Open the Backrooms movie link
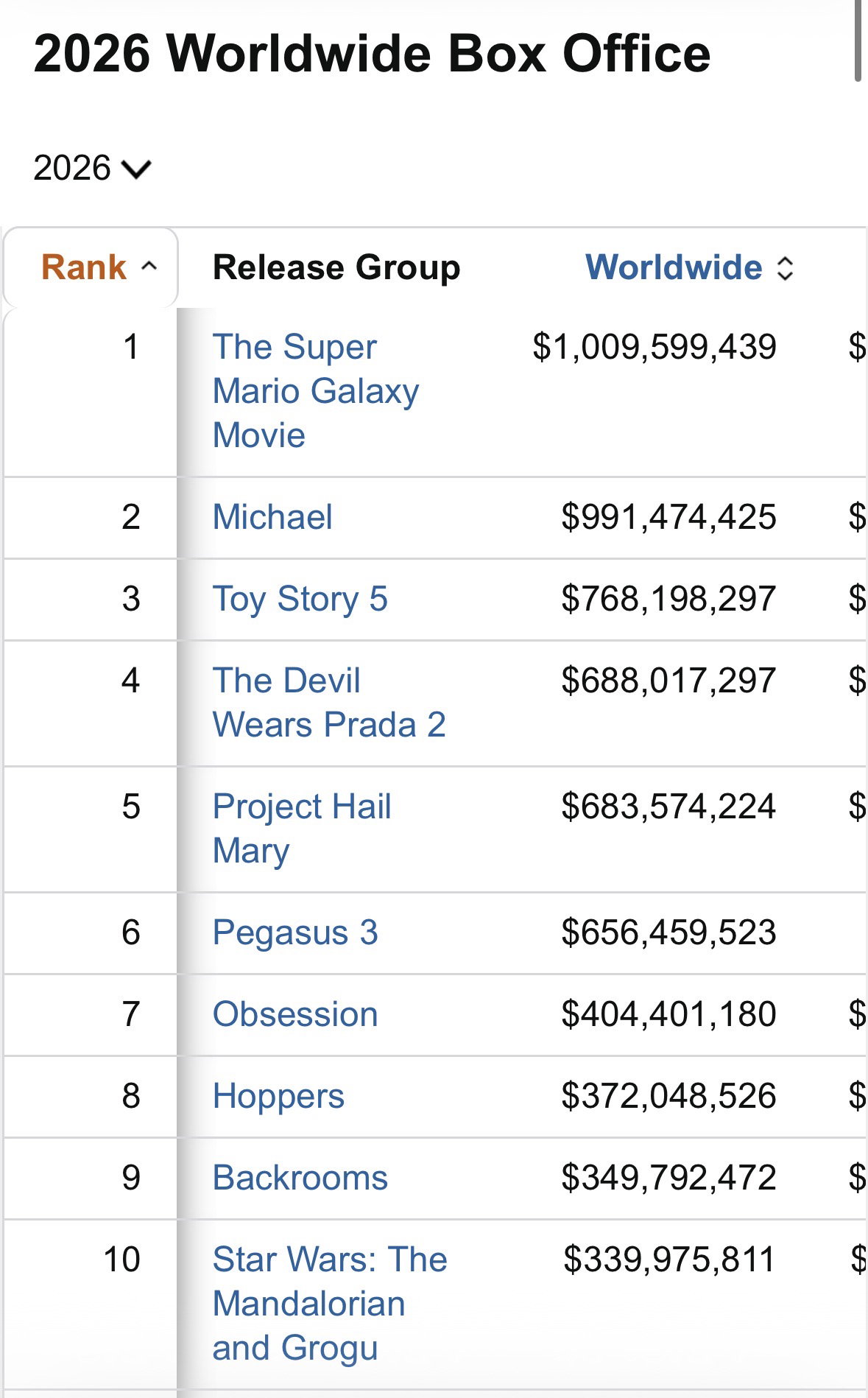Viewport: 868px width, 1398px height. click(x=300, y=1179)
